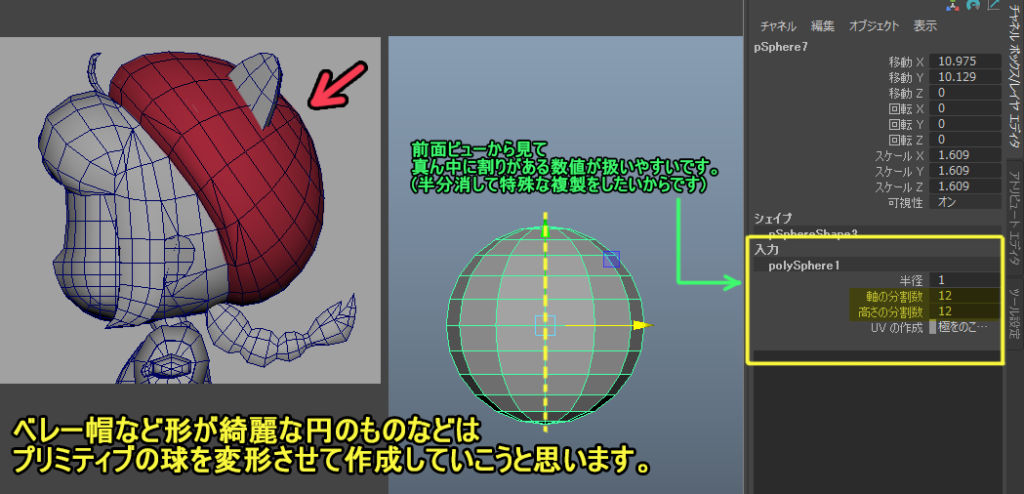Switch to ツール設定 side tab
The width and height of the screenshot is (1024, 494).
pos(1013,314)
